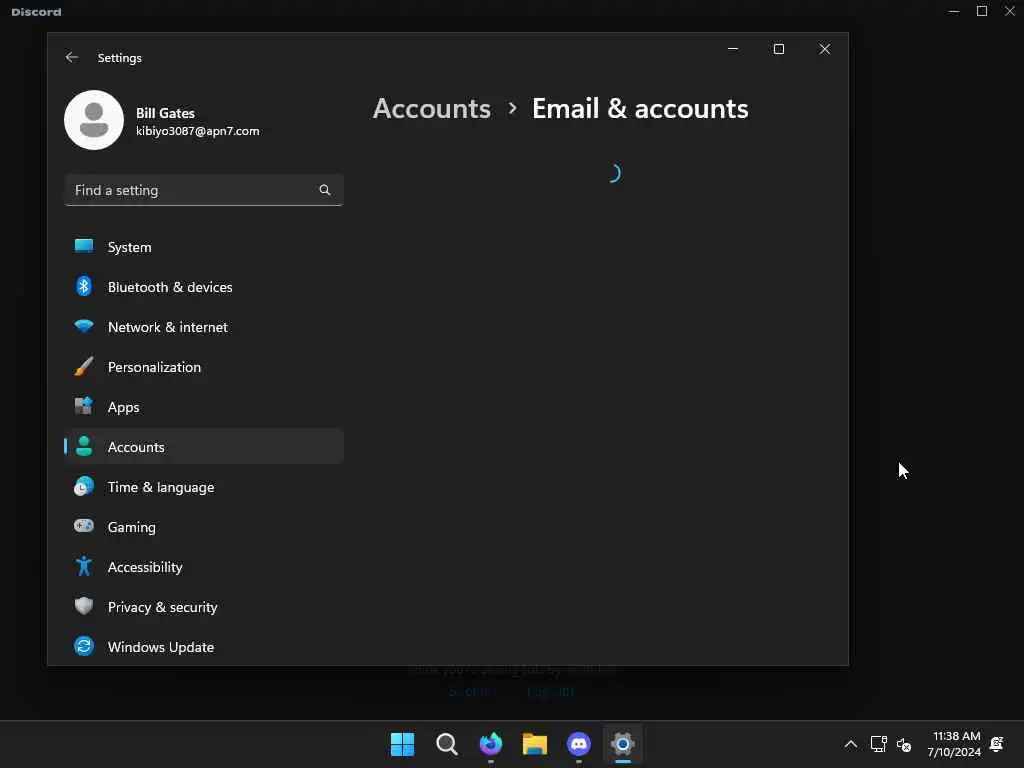The width and height of the screenshot is (1024, 768).
Task: Open Apps settings
Action: 204,407
